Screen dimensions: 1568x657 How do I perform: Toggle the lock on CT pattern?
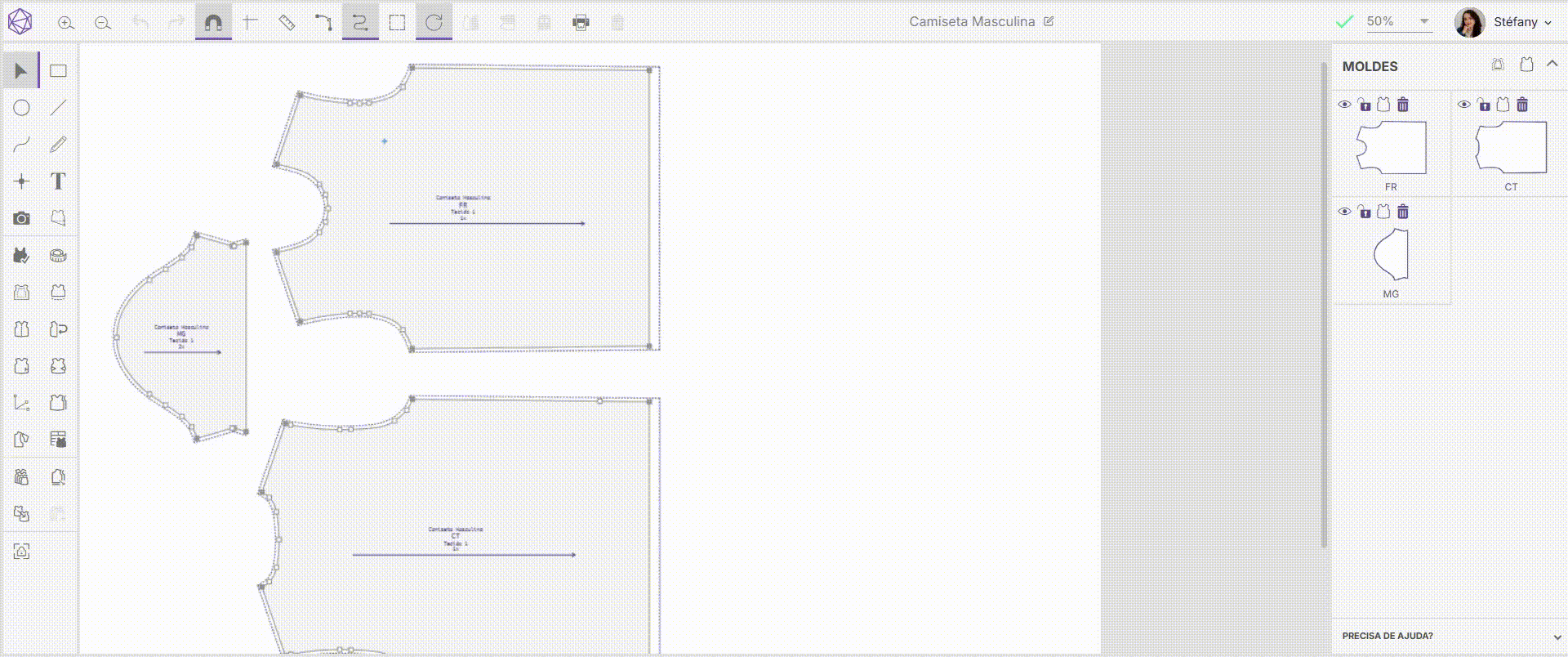(1484, 105)
